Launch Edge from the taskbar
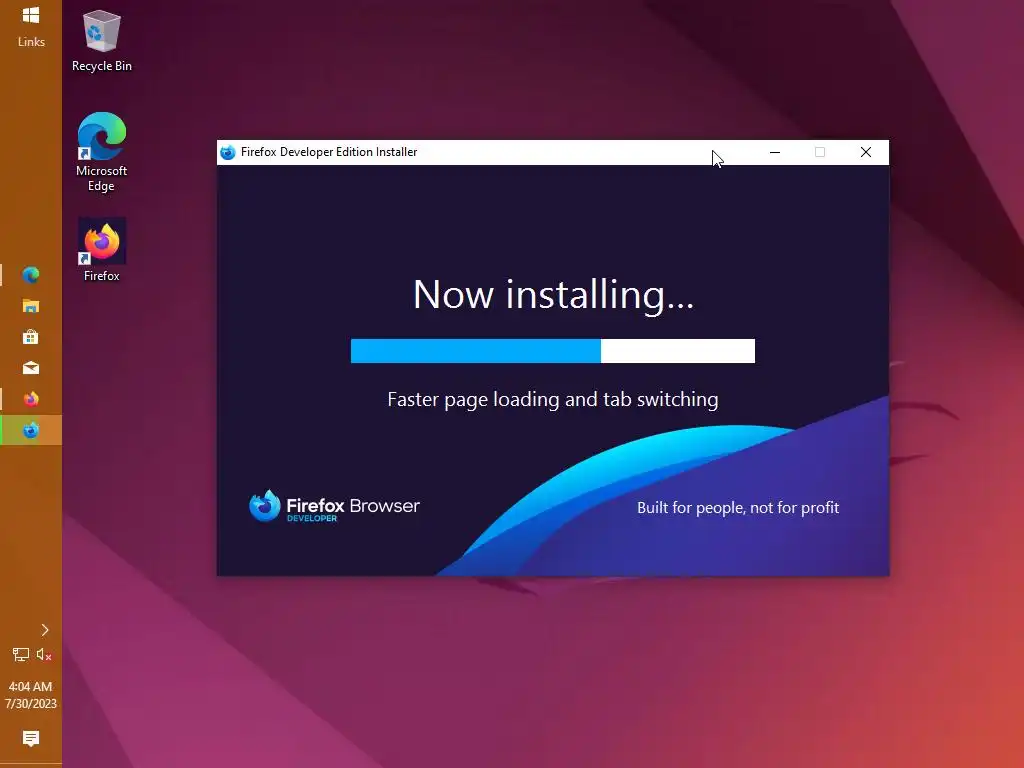The height and width of the screenshot is (768, 1024). click(x=31, y=275)
